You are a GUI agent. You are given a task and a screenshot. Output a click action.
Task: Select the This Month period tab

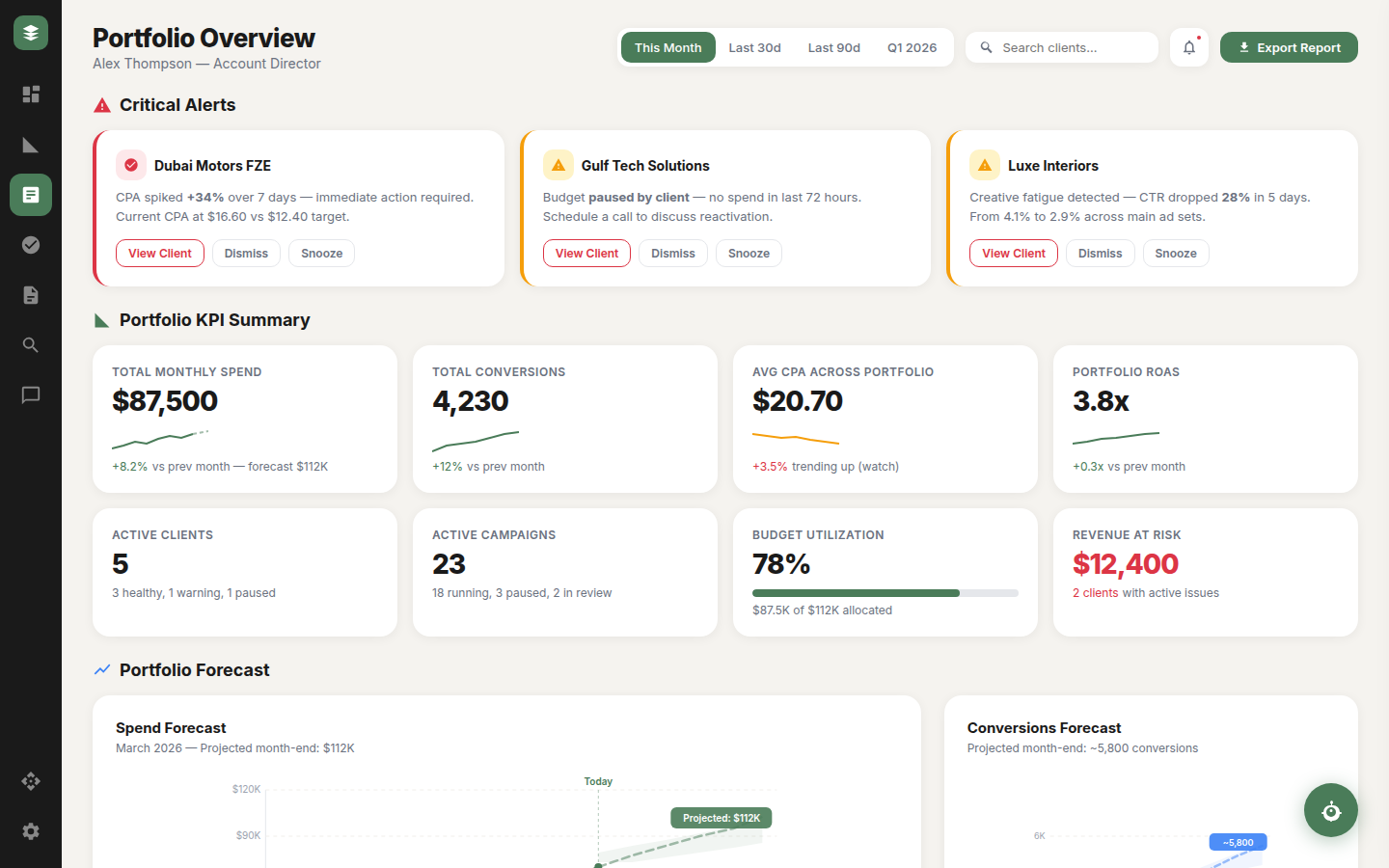[x=667, y=47]
